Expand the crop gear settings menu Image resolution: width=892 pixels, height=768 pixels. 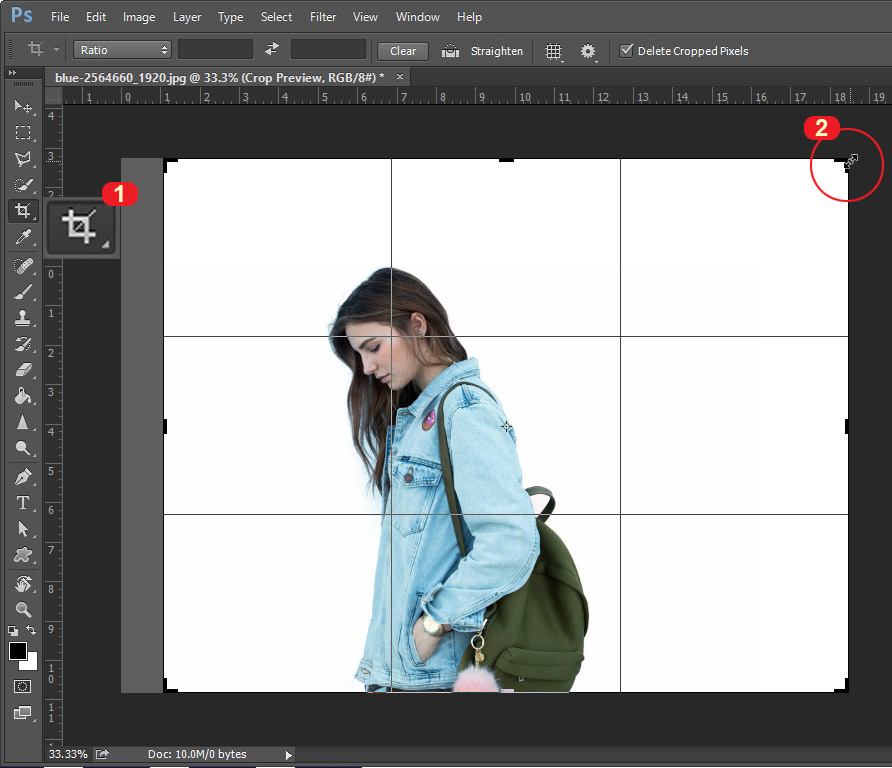click(588, 51)
